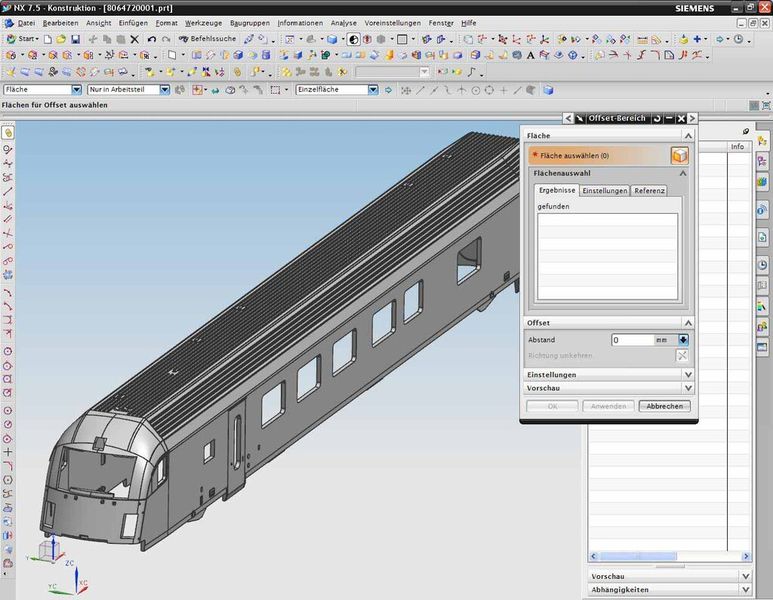Select the Einstellungen tab in Flächenauswahl

pyautogui.click(x=605, y=190)
